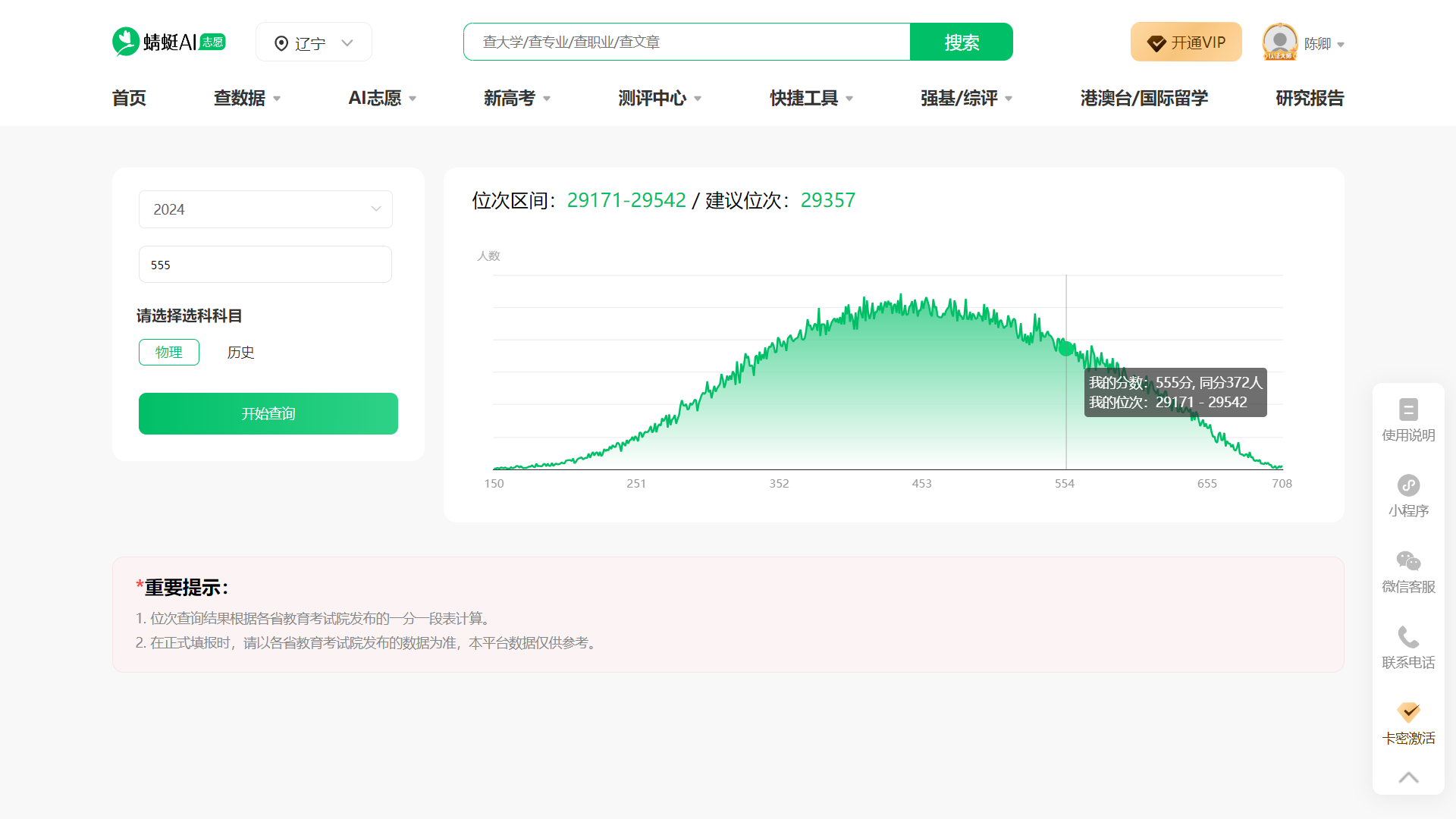Open the 2024 year dropdown
Viewport: 1456px width, 819px height.
coord(265,209)
